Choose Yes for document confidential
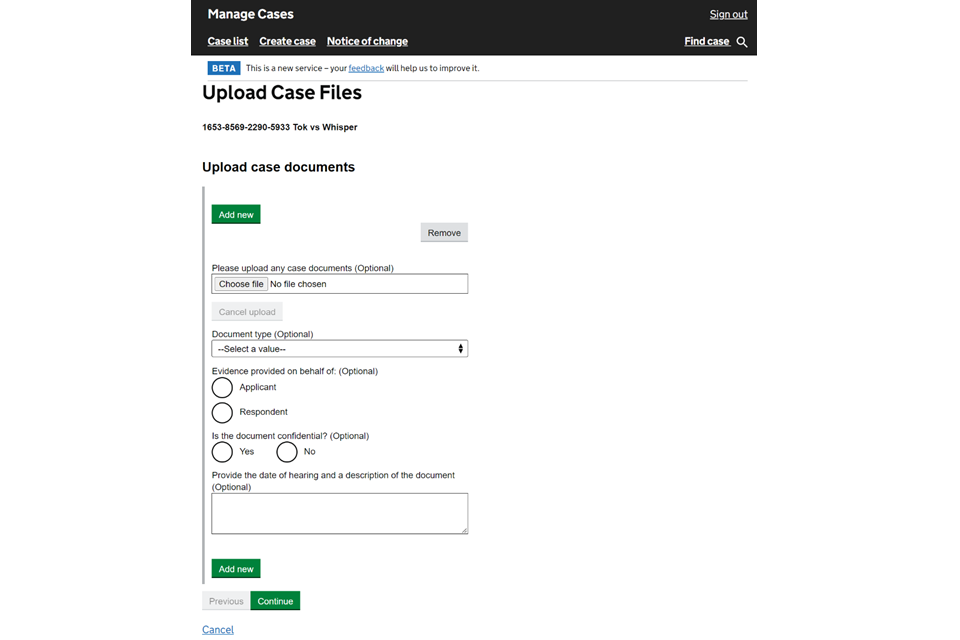Image resolution: width=960 pixels, height=640 pixels. coord(222,452)
